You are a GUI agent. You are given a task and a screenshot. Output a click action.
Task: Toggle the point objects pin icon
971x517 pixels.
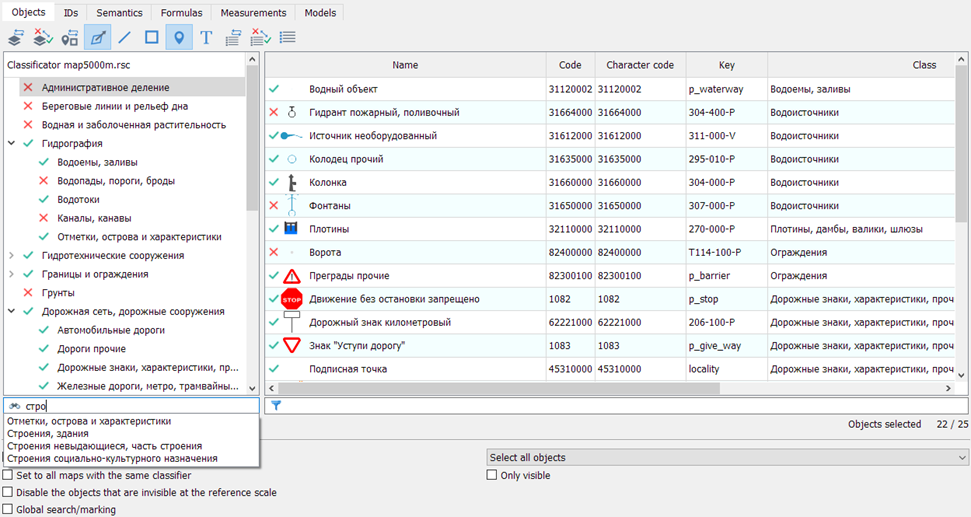179,38
